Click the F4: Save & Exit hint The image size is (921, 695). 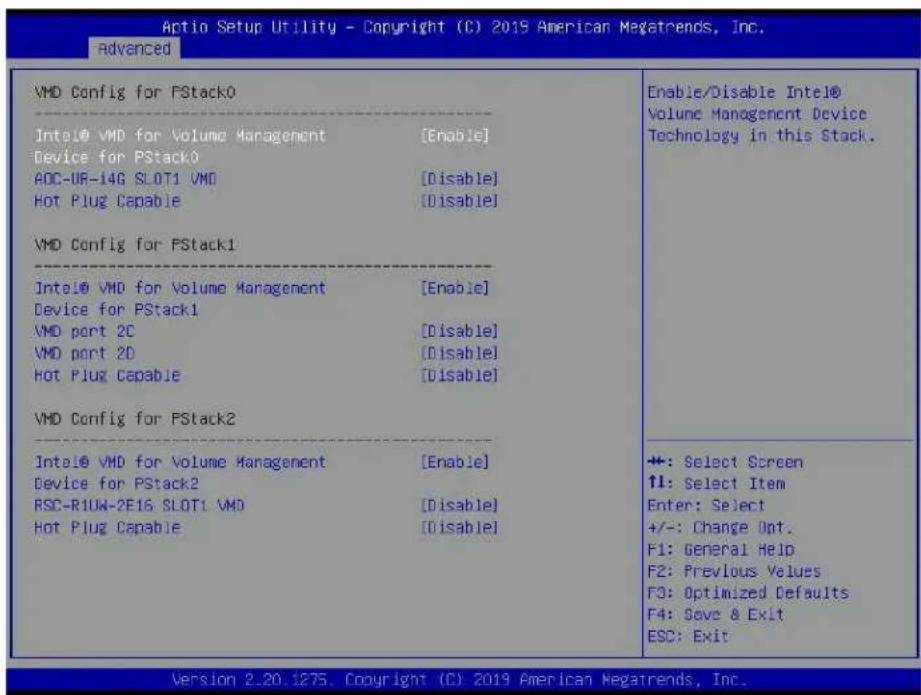[715, 614]
